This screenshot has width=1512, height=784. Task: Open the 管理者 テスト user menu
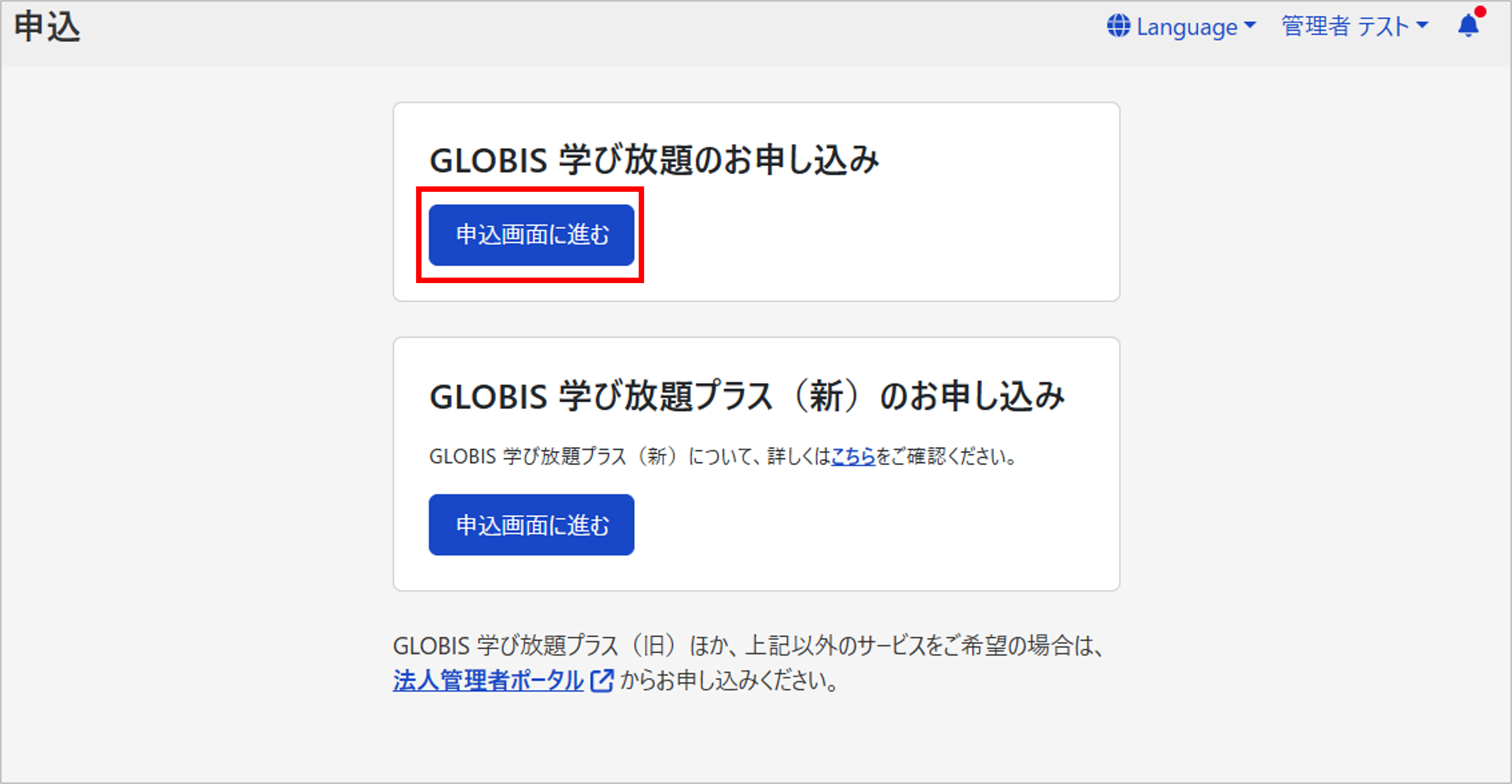click(x=1345, y=26)
